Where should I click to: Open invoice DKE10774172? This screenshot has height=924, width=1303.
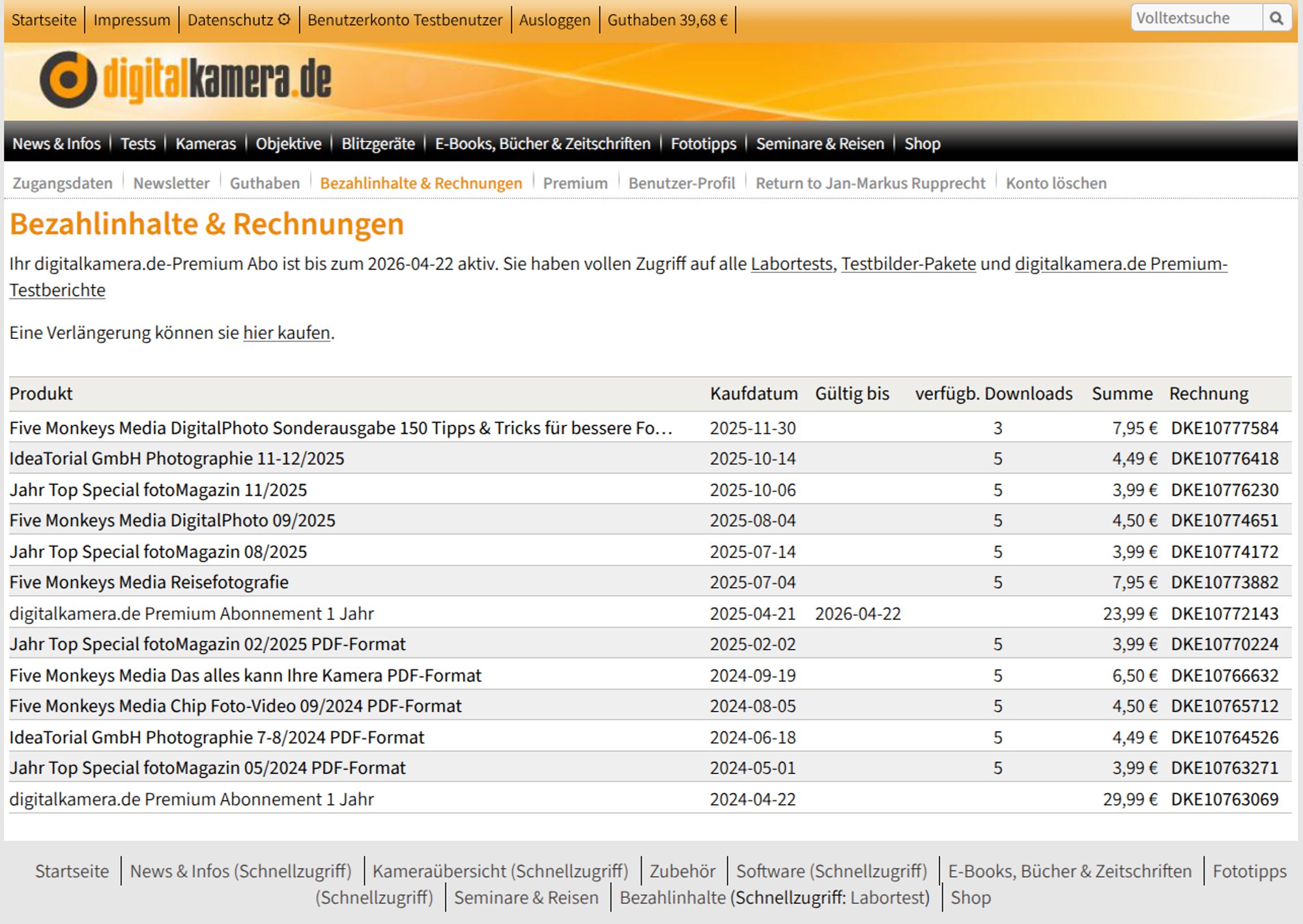click(x=1225, y=552)
